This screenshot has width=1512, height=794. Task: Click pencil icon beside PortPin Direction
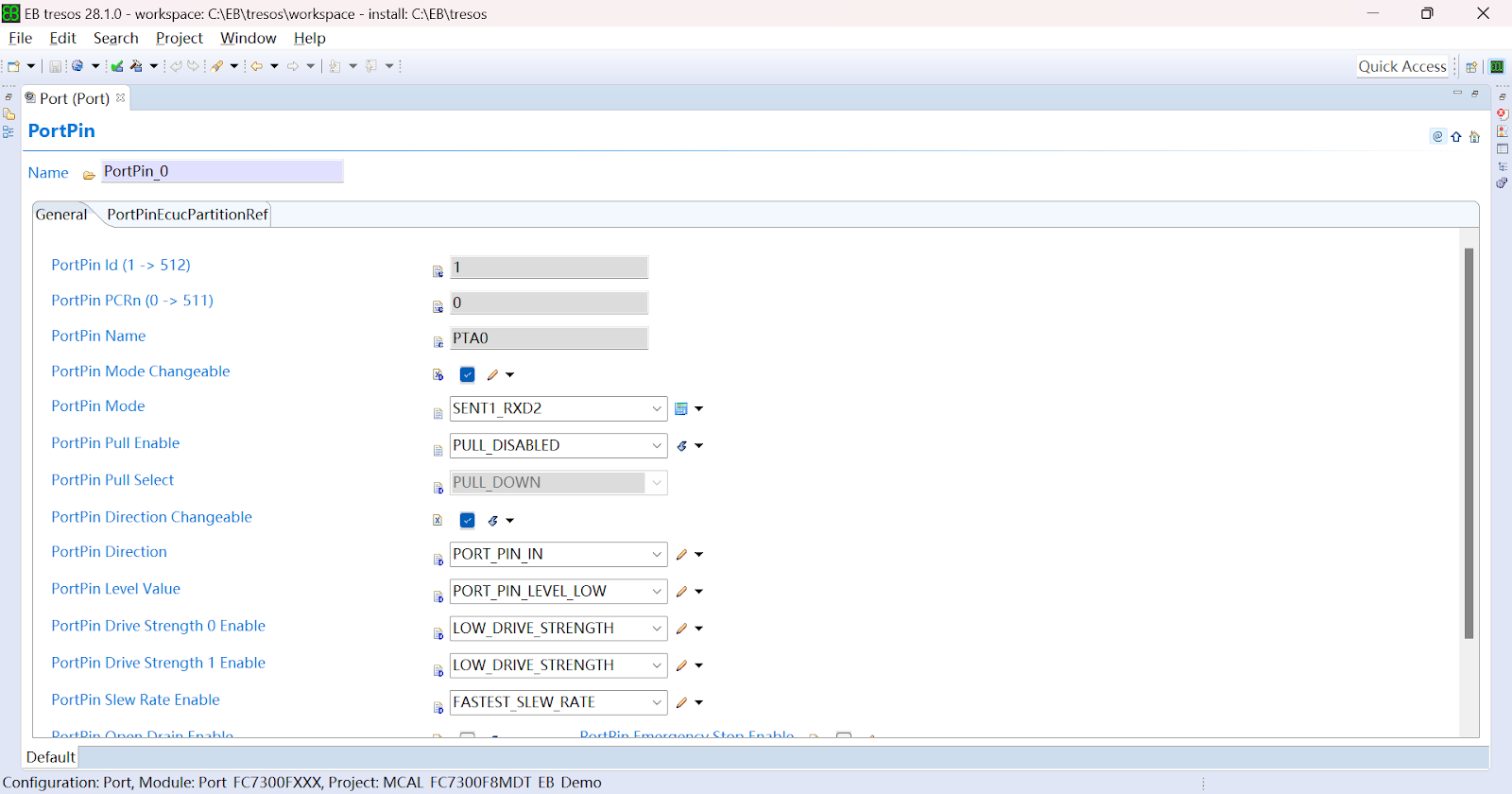tap(681, 555)
